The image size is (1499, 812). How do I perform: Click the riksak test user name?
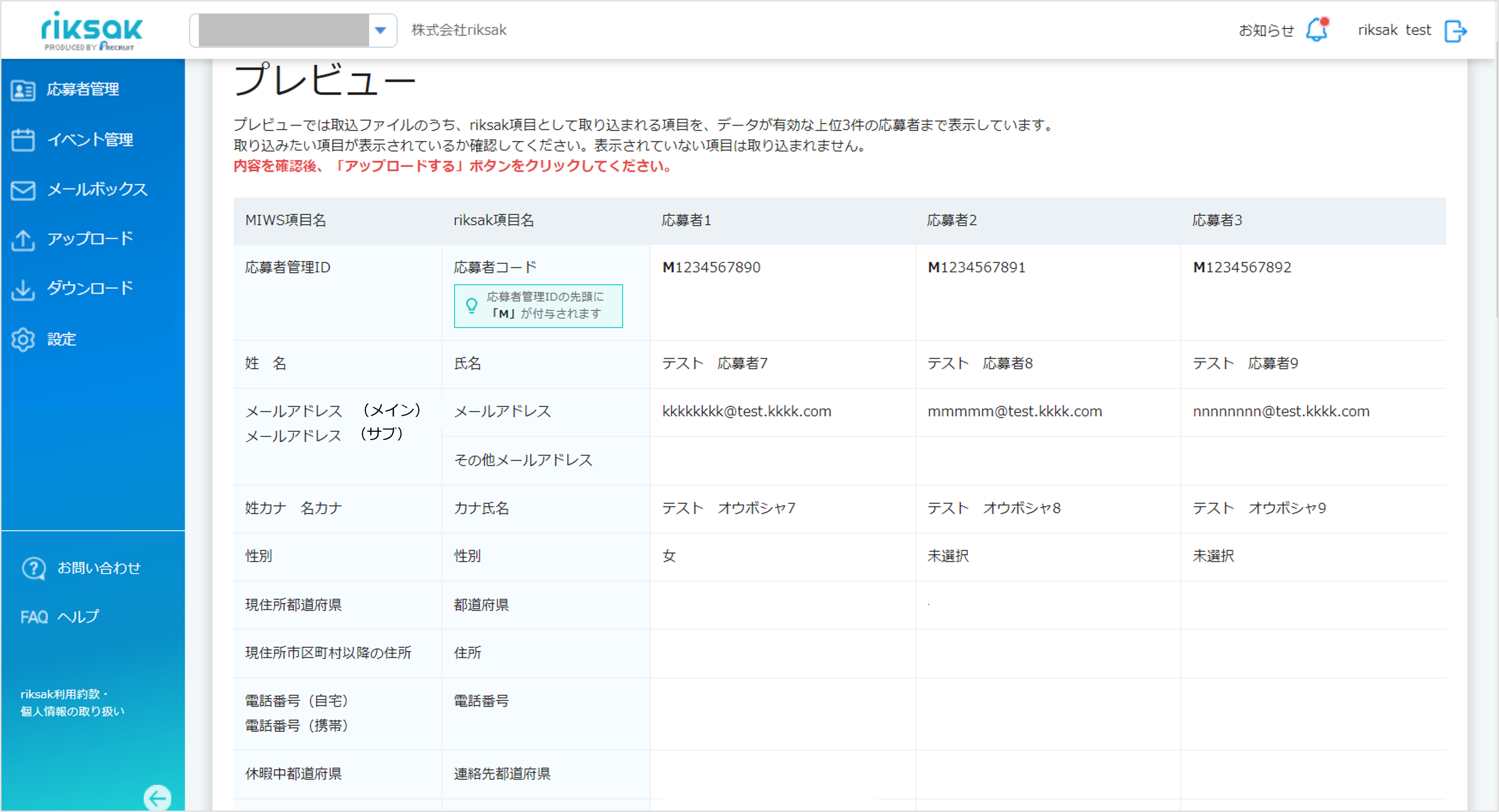1394,30
